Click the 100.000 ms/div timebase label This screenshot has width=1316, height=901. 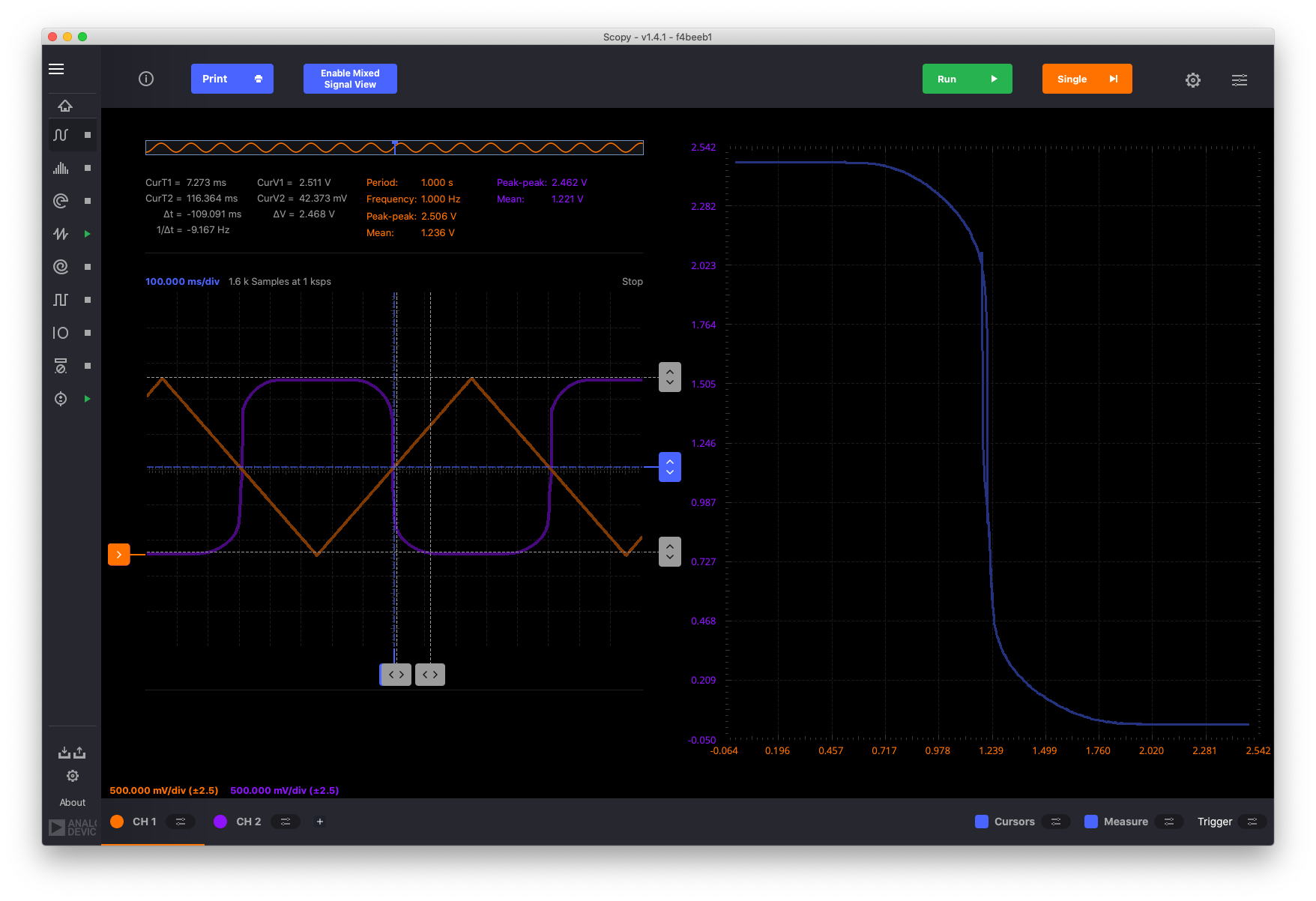[182, 282]
